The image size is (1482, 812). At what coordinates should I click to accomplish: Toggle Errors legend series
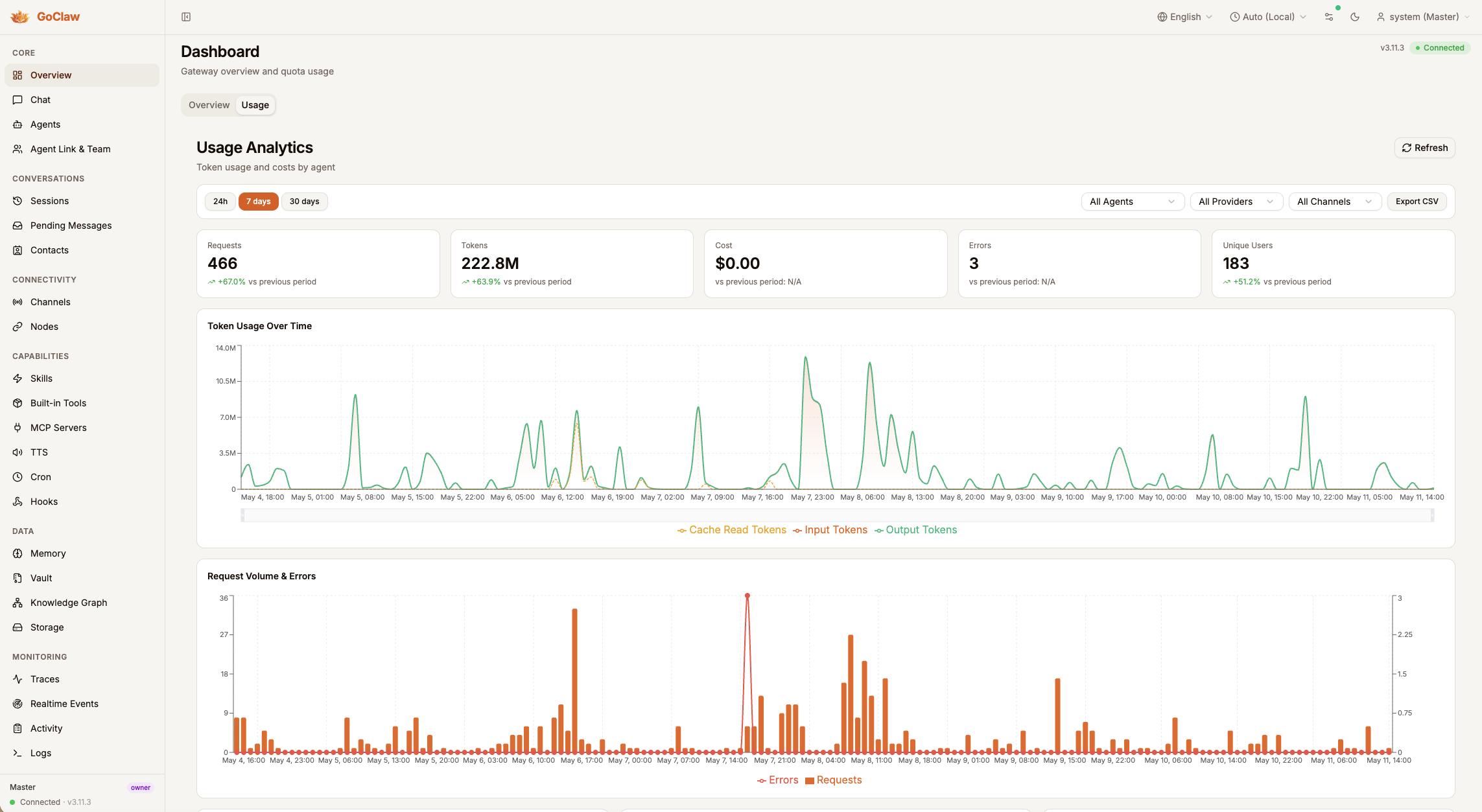tap(777, 780)
